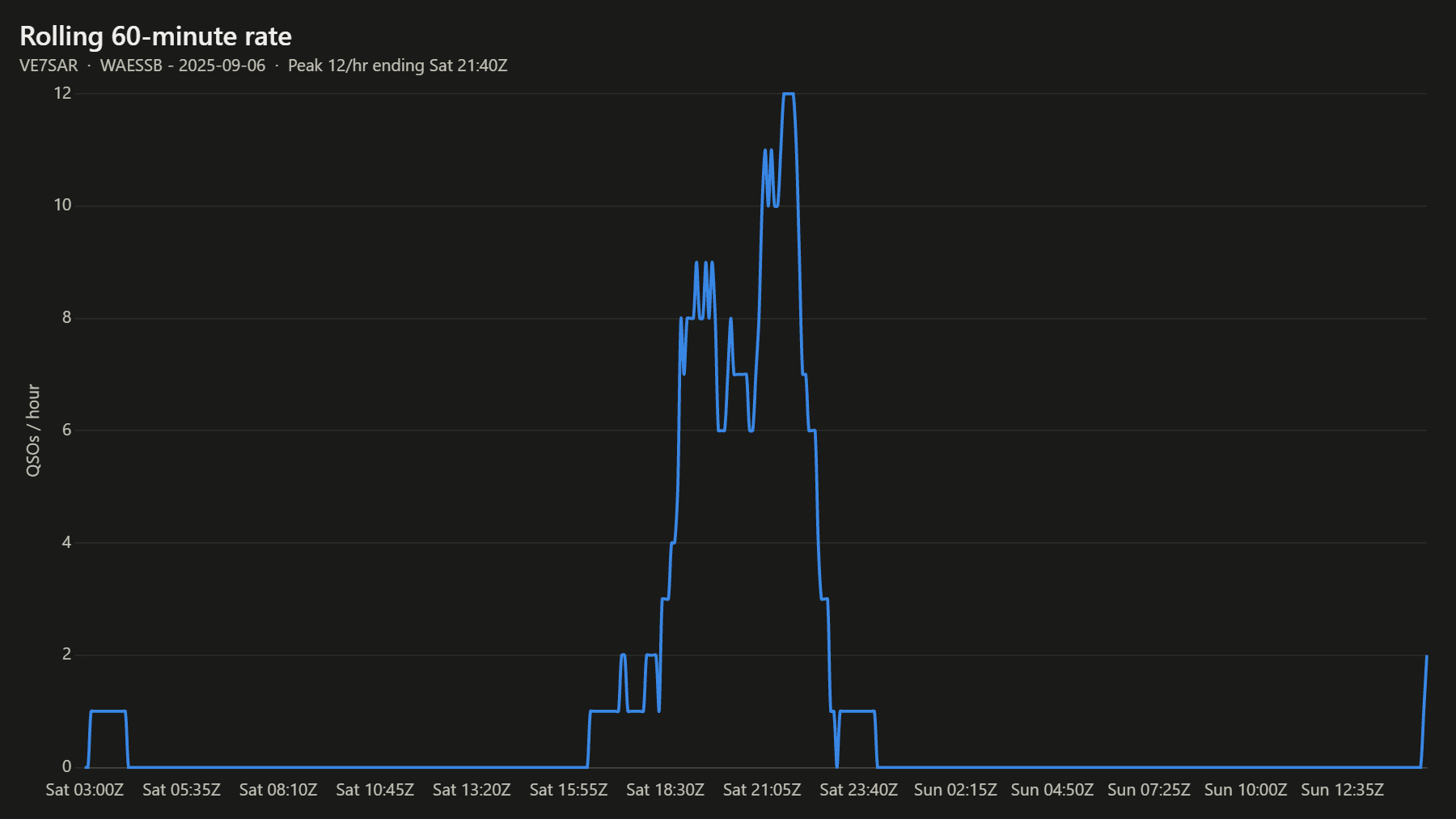Viewport: 1456px width, 819px height.
Task: Click the 'Sat 23:40Z' time label
Action: pyautogui.click(x=859, y=790)
